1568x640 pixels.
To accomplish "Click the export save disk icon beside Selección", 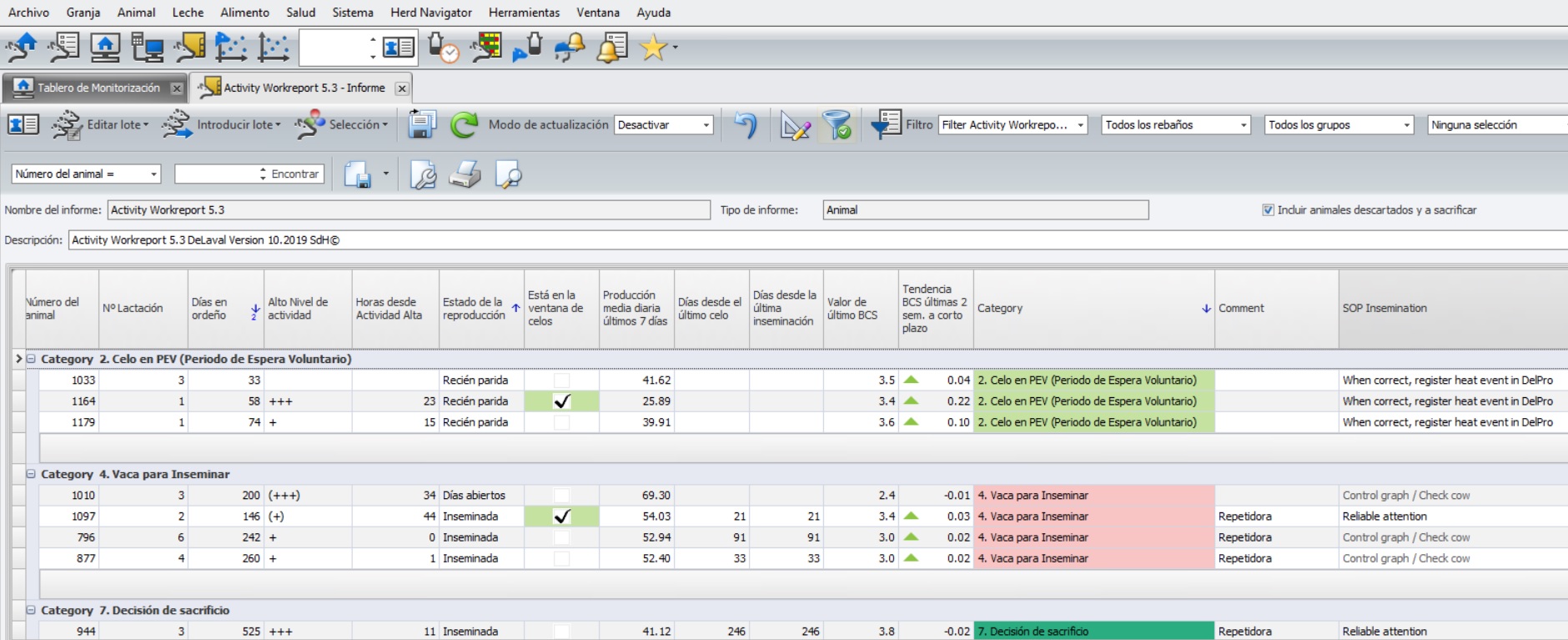I will 422,125.
